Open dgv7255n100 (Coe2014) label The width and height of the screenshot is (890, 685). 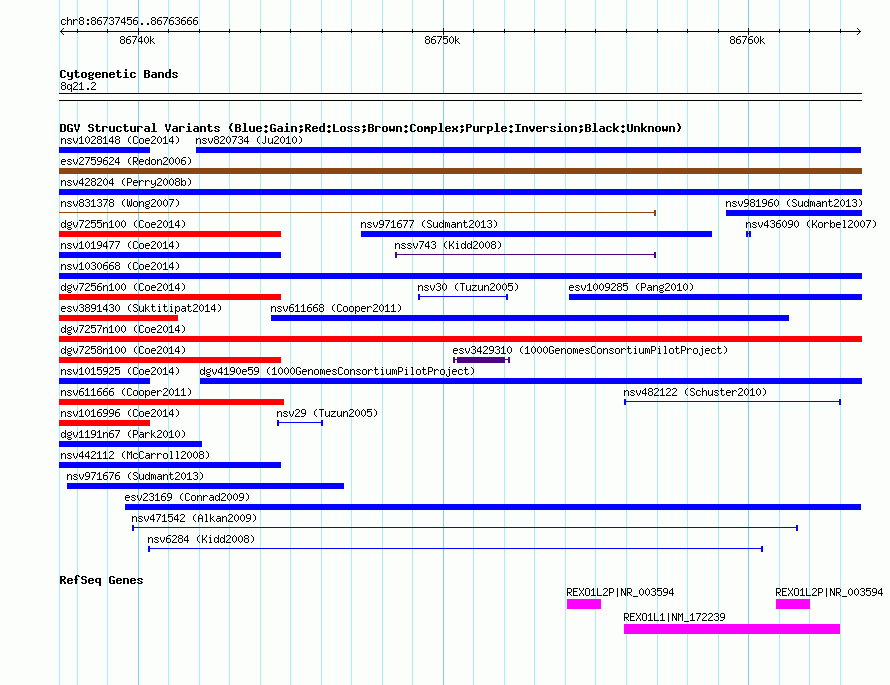pyautogui.click(x=123, y=224)
